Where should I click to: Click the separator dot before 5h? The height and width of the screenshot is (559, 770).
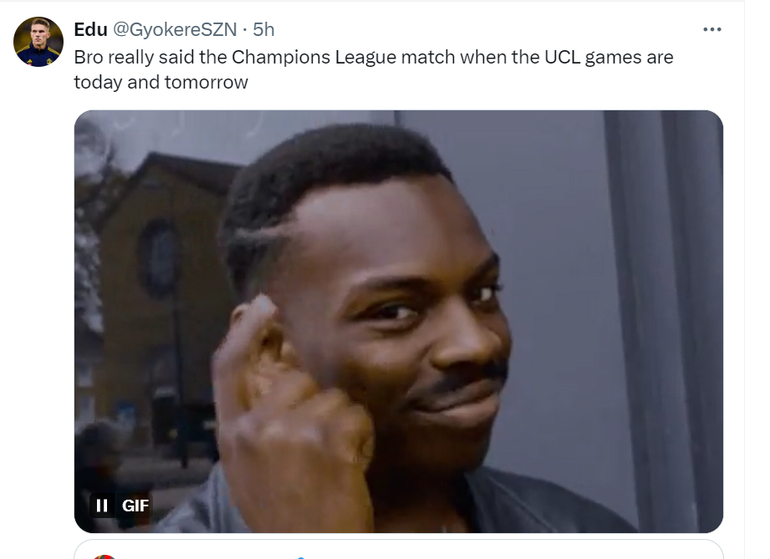coord(245,30)
